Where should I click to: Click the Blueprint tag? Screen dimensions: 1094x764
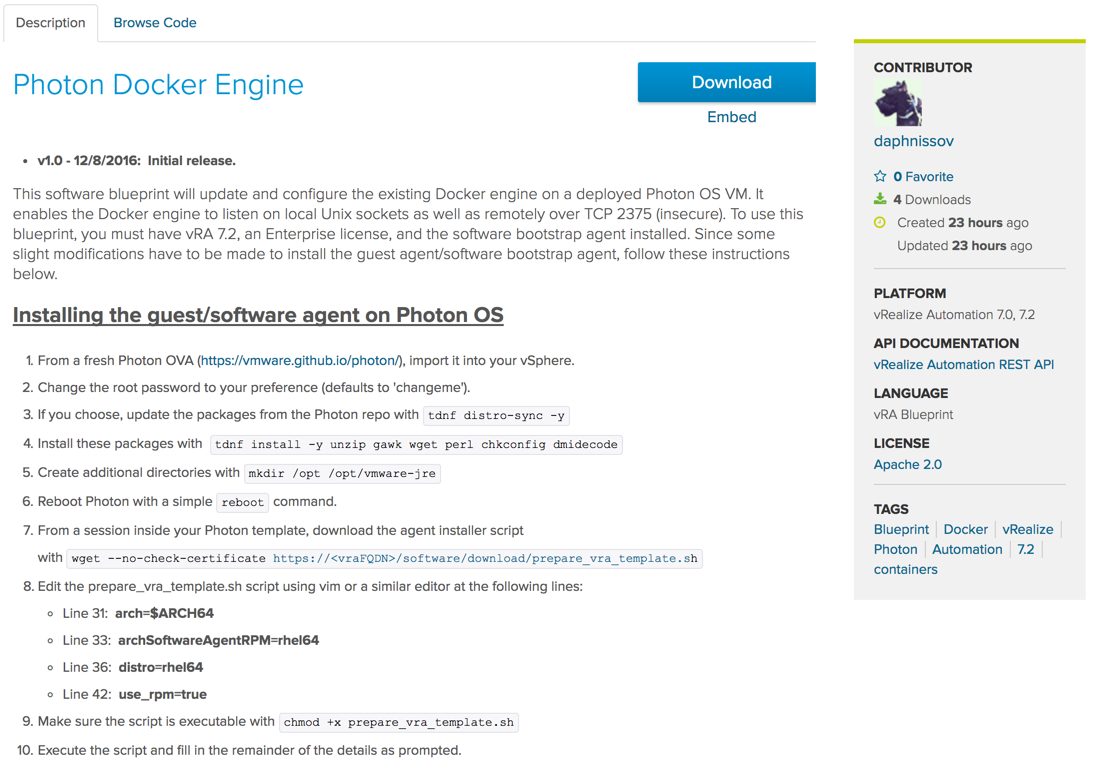[901, 529]
